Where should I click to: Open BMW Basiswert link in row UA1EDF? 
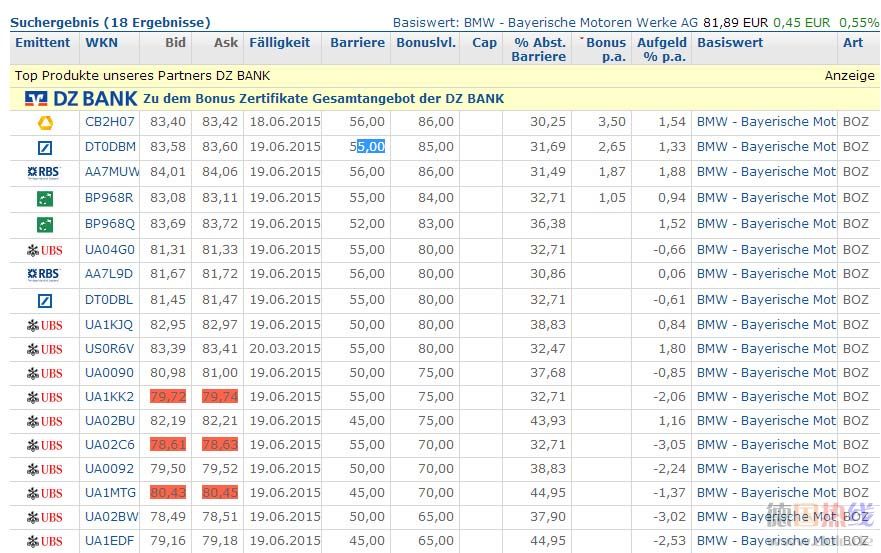point(766,541)
